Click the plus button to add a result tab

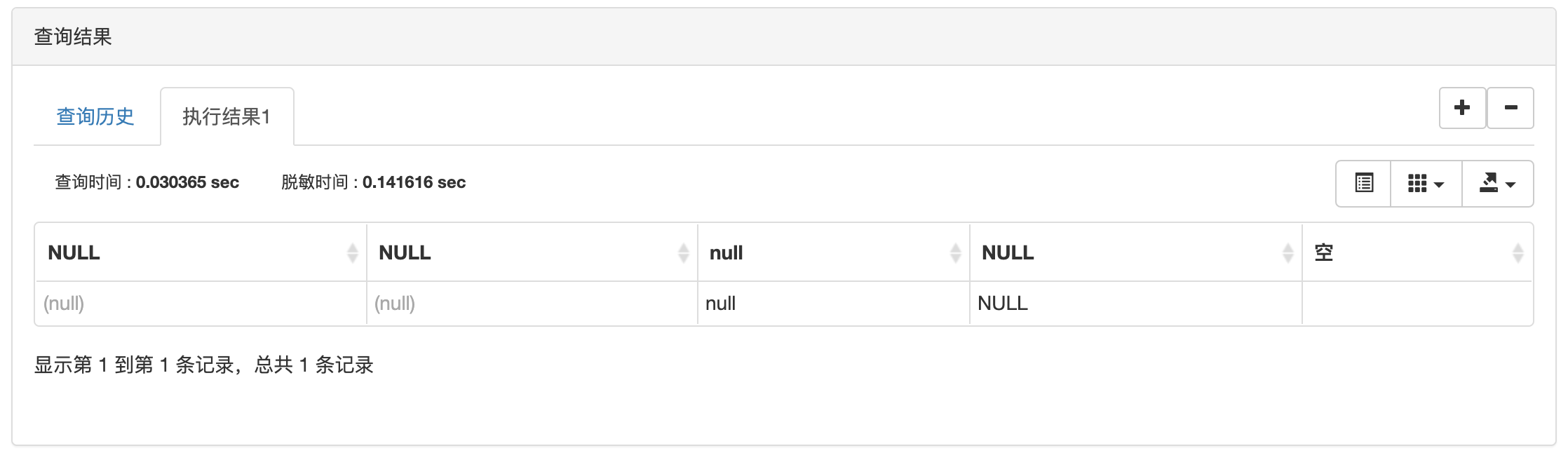coord(1463,107)
